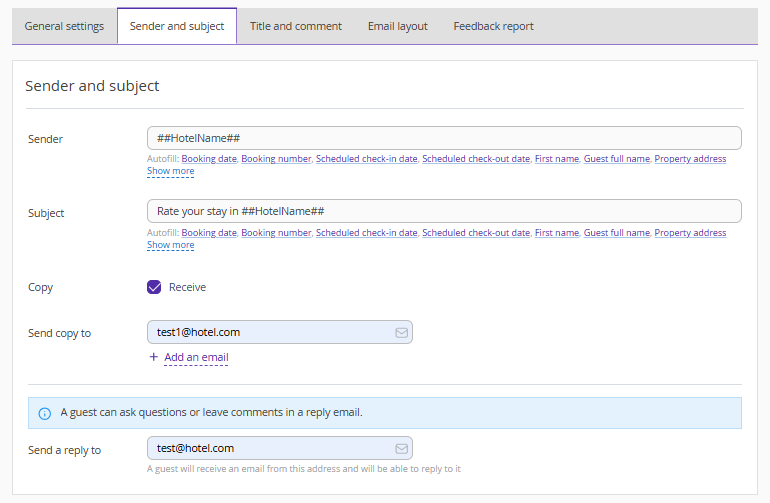Click the envelope icon in Send copy to field
This screenshot has height=503, width=770.
point(401,333)
